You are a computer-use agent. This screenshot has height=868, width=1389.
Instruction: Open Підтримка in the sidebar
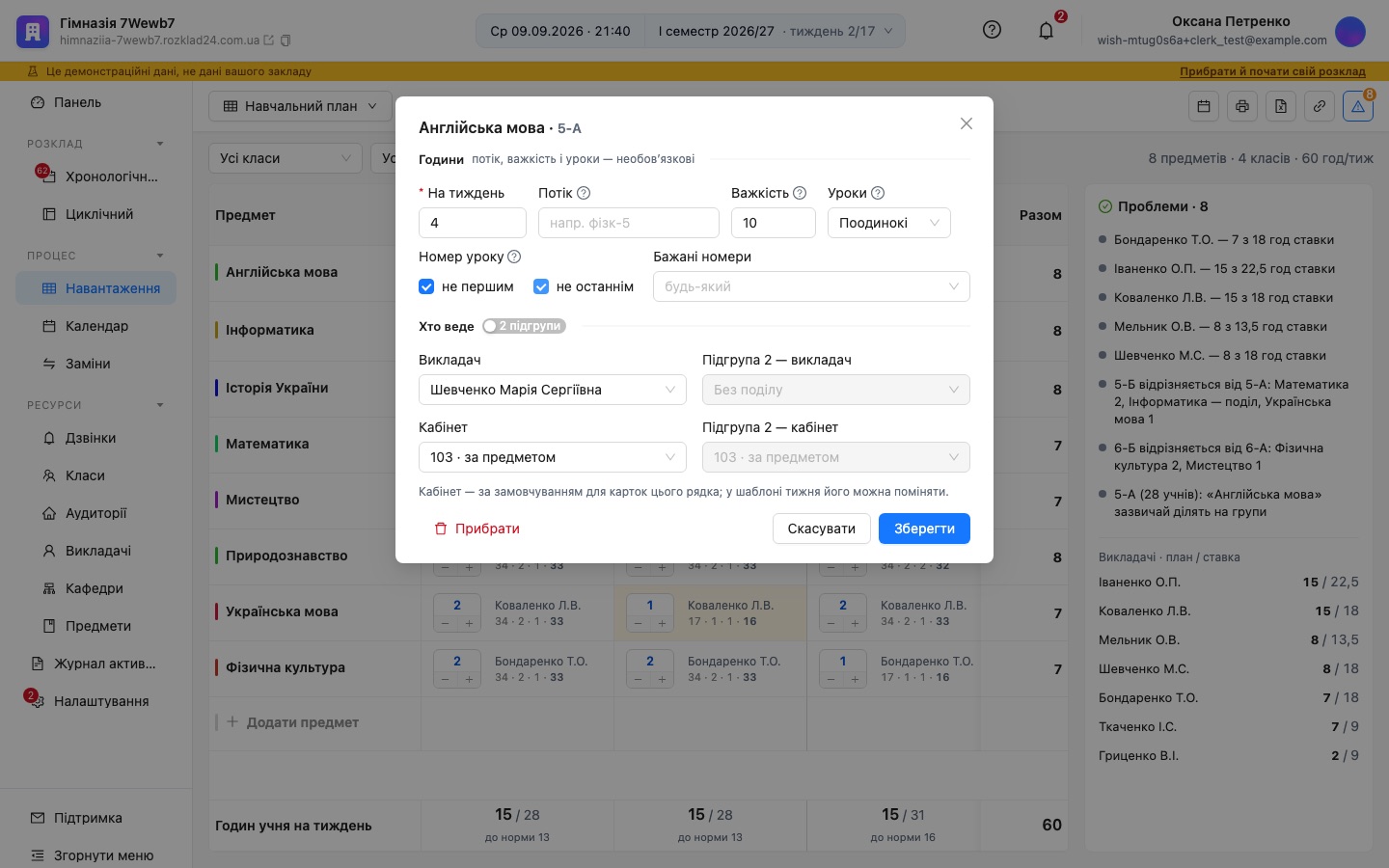pos(95,818)
